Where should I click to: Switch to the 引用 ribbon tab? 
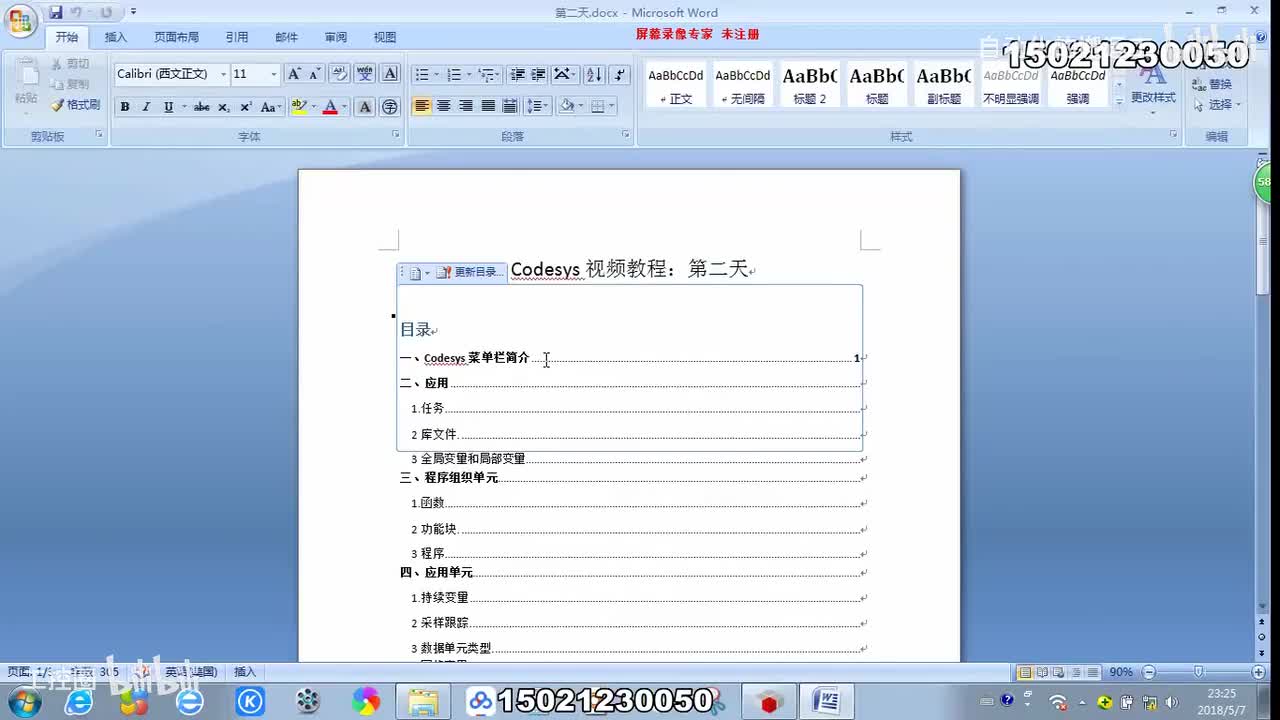(x=237, y=37)
